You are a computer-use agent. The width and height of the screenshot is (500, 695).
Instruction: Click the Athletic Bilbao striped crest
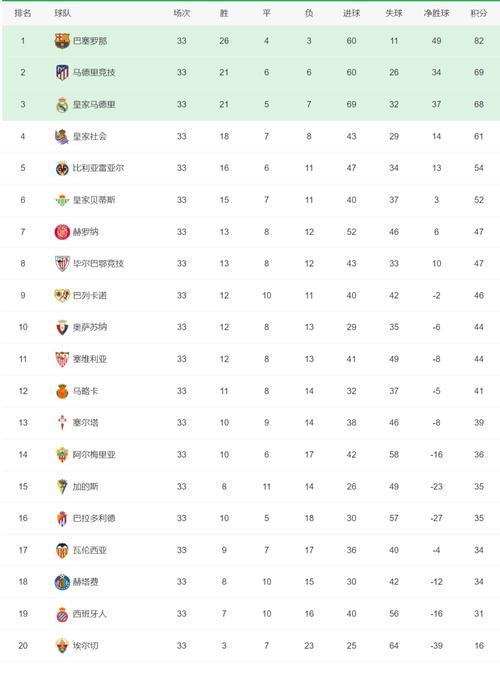pos(62,263)
